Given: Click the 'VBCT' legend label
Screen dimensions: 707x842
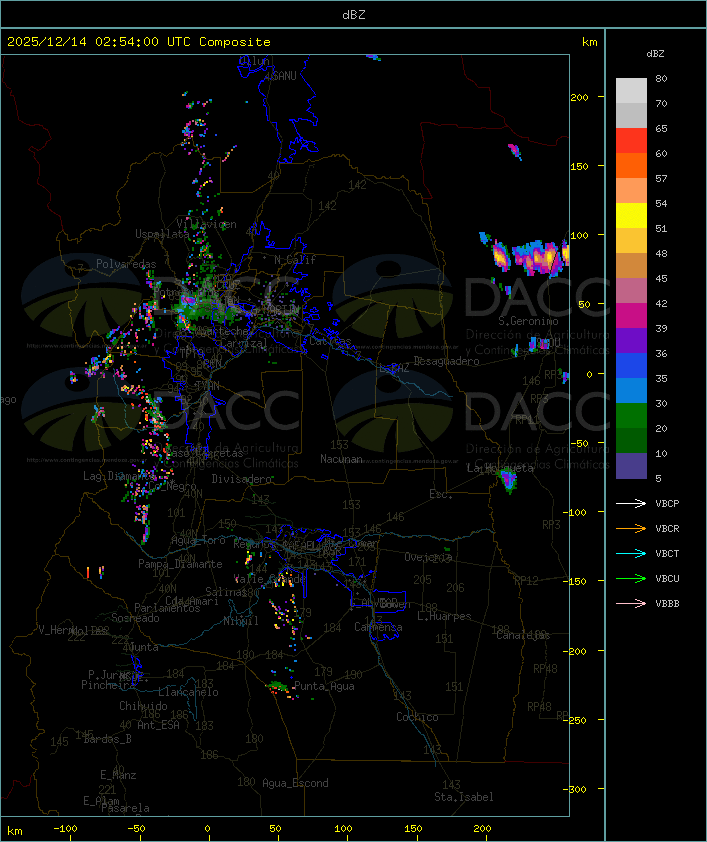Looking at the screenshot, I should 667,554.
